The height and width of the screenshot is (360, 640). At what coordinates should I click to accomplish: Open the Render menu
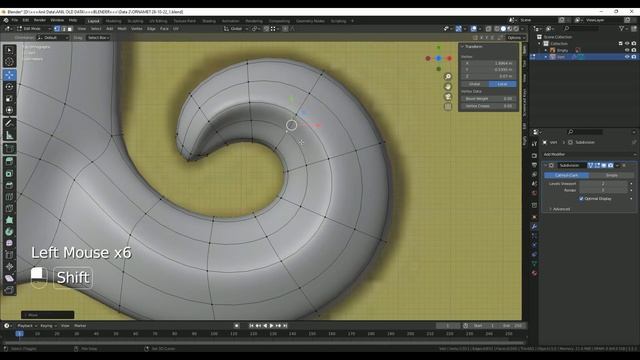[40, 20]
